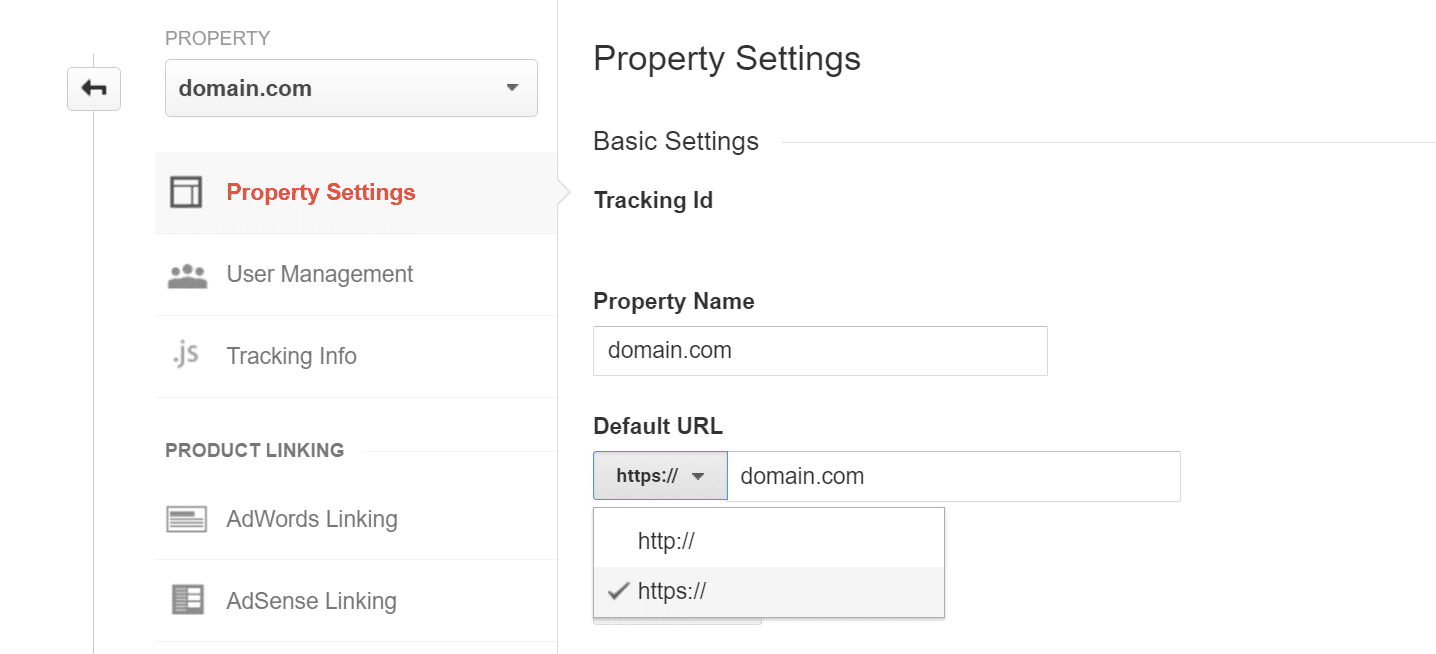Select the Property Settings panel icon

tap(186, 191)
